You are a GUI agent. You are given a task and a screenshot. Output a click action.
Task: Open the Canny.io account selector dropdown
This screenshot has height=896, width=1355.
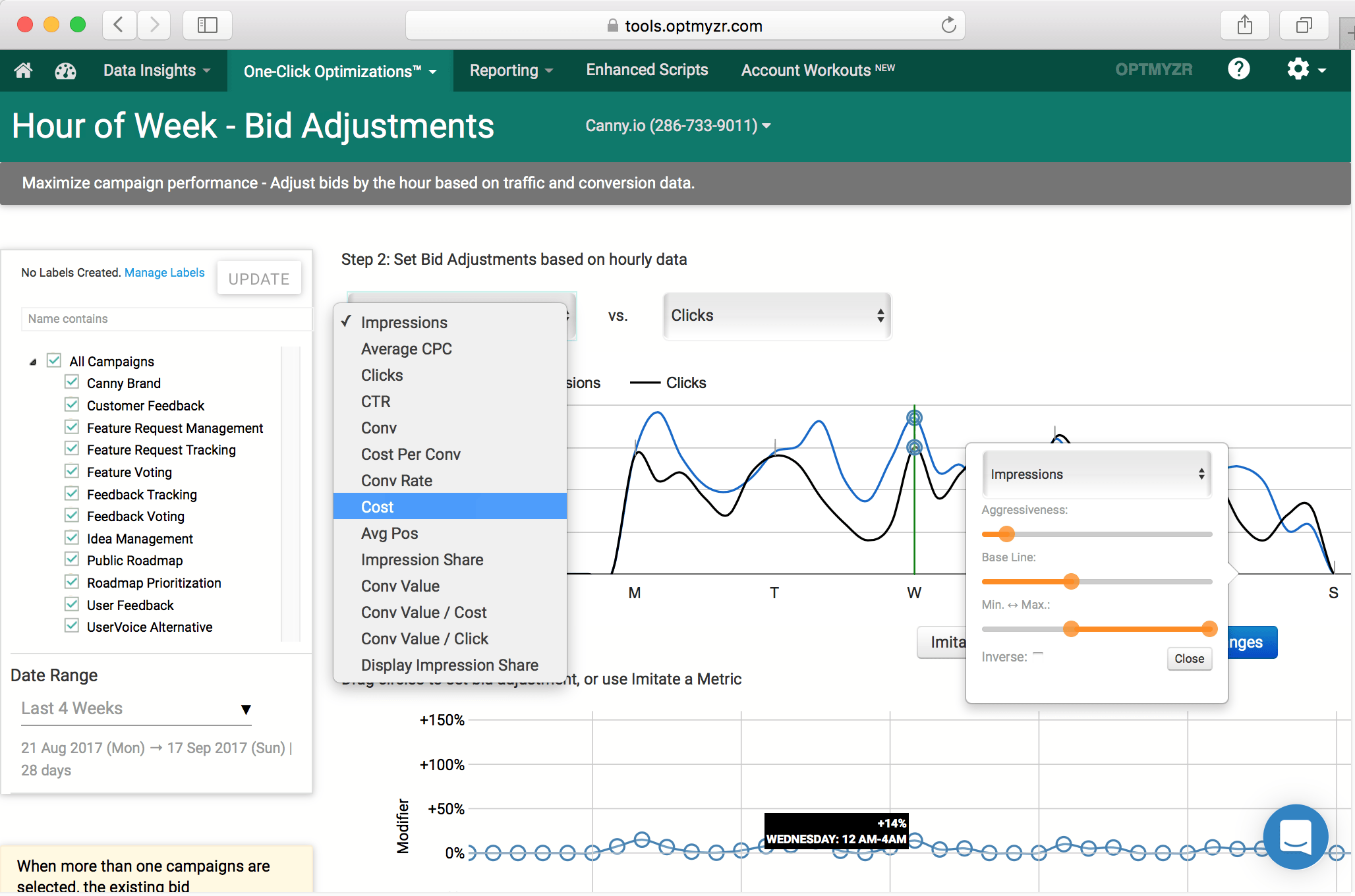[677, 126]
